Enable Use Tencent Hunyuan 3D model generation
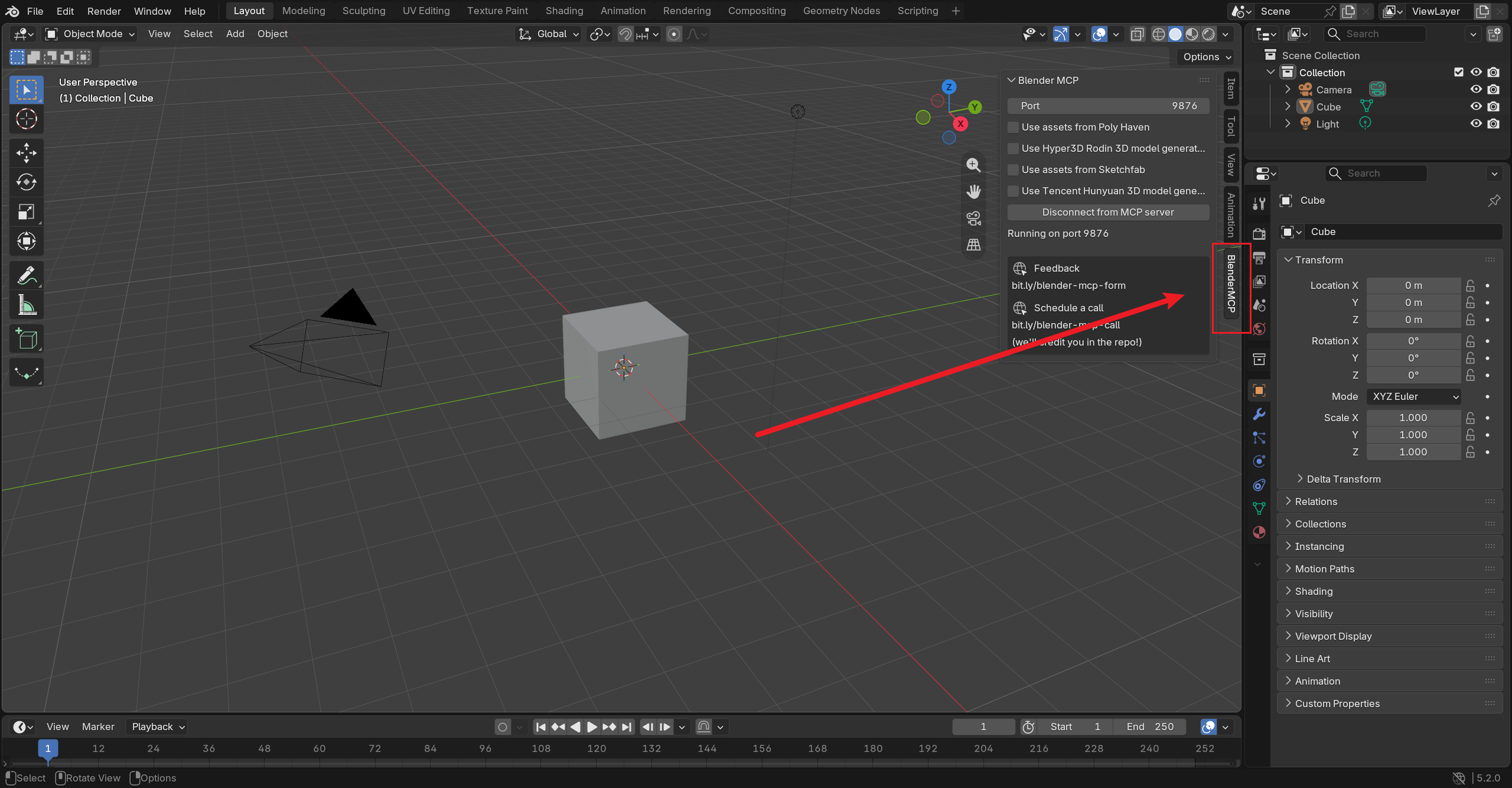This screenshot has height=788, width=1512. [1014, 191]
